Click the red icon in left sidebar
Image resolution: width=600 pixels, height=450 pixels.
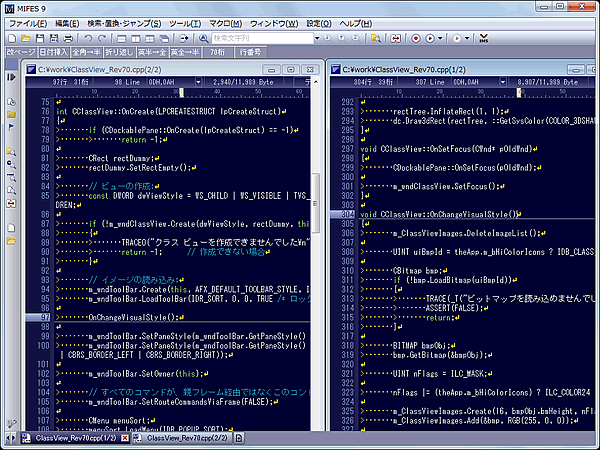pos(9,204)
